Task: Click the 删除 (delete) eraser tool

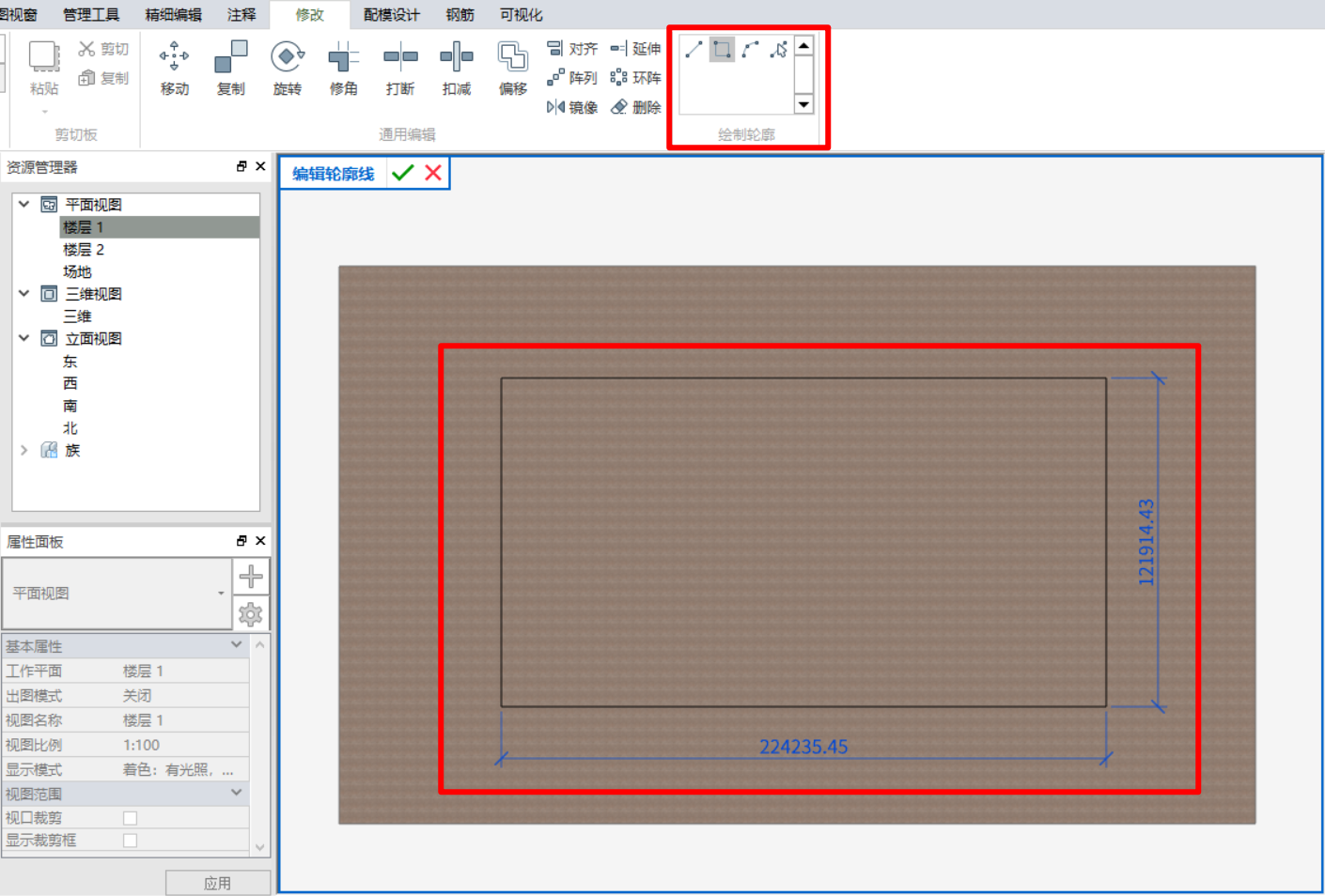Action: point(636,107)
